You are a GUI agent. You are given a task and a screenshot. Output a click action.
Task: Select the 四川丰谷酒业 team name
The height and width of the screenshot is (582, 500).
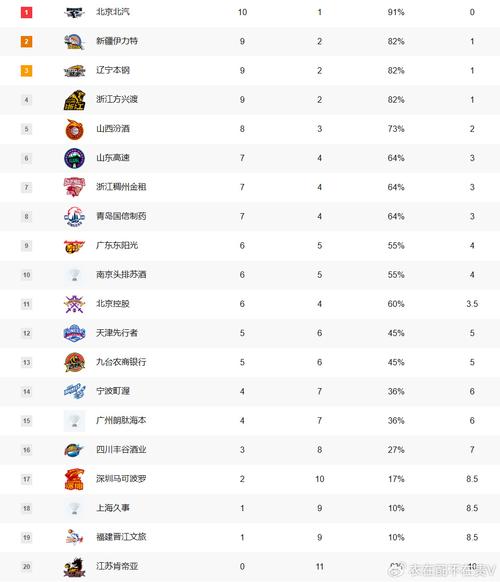[x=121, y=449]
